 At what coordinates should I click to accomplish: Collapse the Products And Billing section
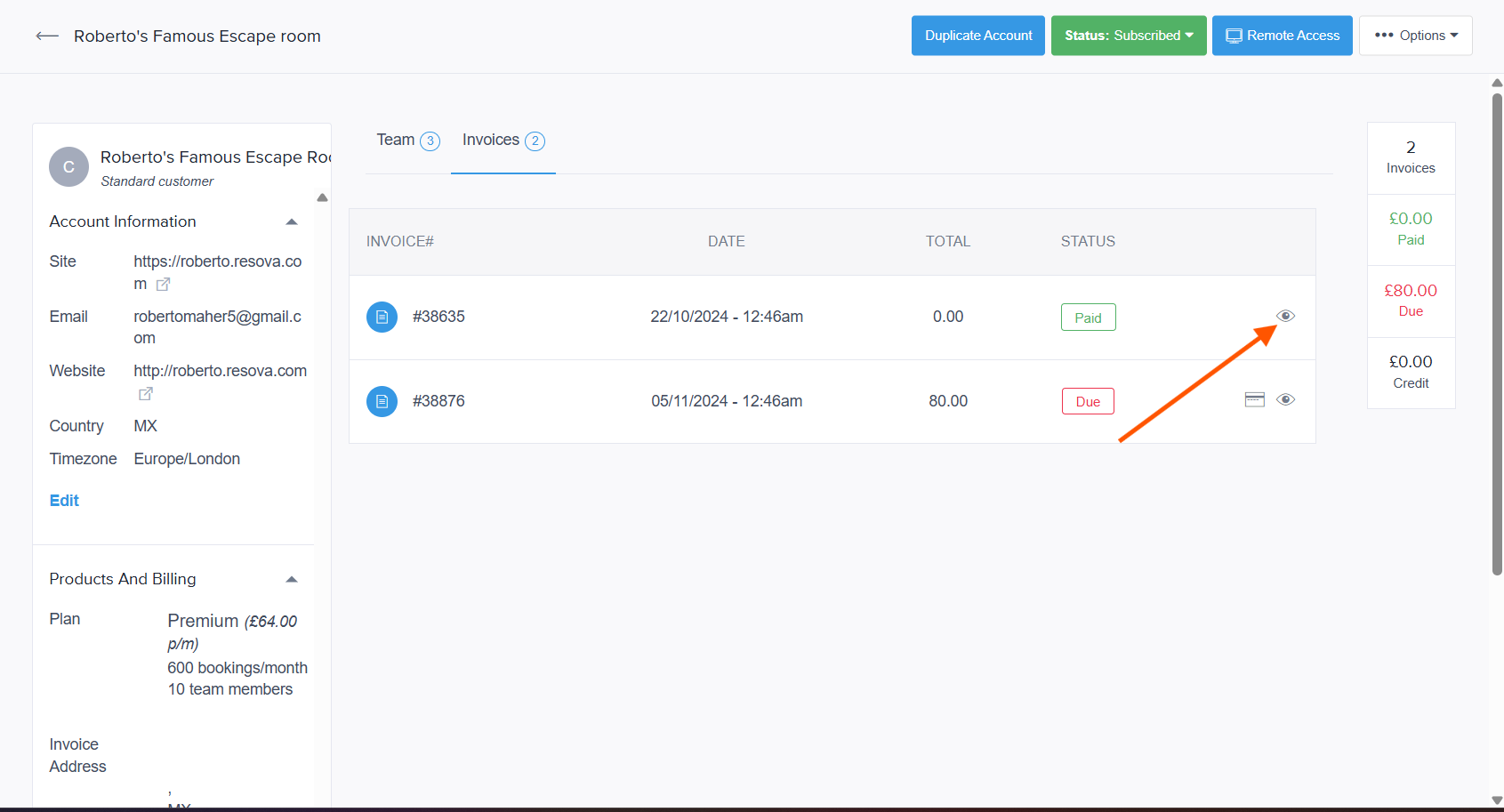coord(291,579)
